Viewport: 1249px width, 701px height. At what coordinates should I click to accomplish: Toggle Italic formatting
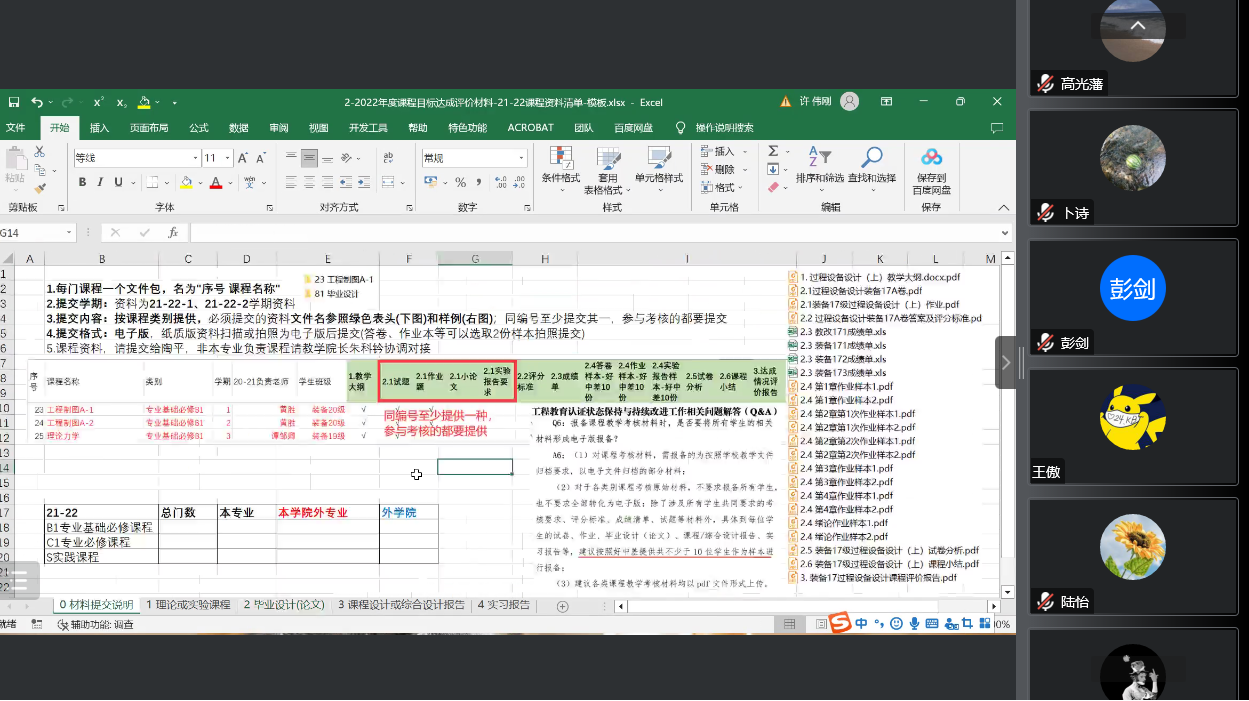(x=100, y=182)
